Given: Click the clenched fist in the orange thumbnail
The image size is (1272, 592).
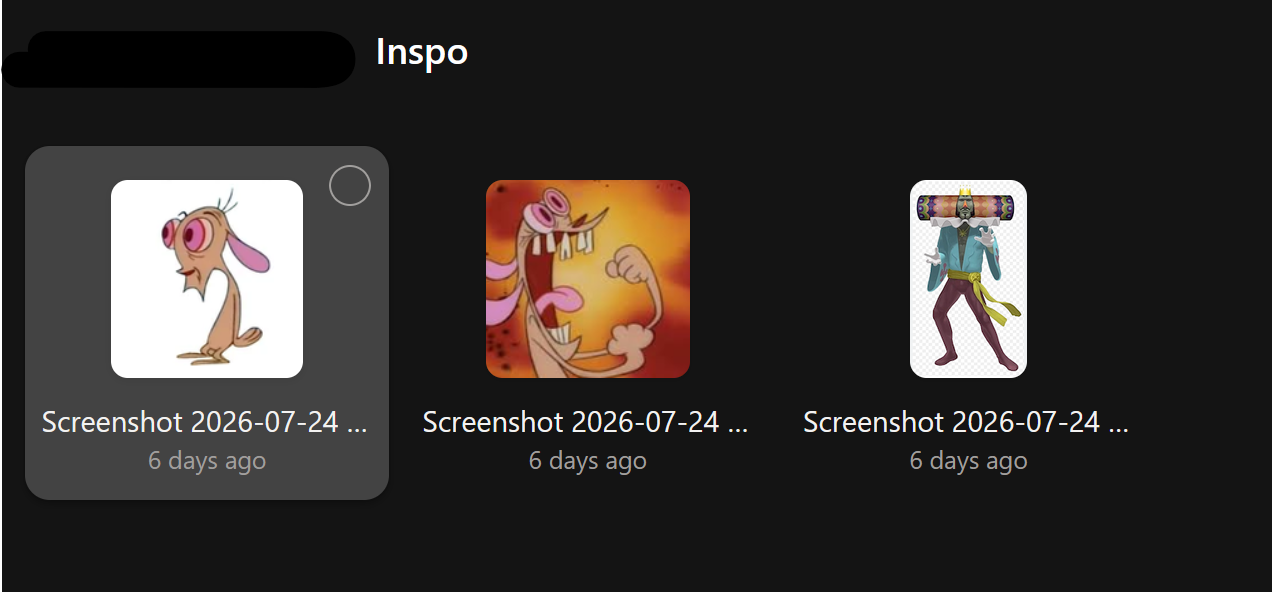Looking at the screenshot, I should point(630,268).
